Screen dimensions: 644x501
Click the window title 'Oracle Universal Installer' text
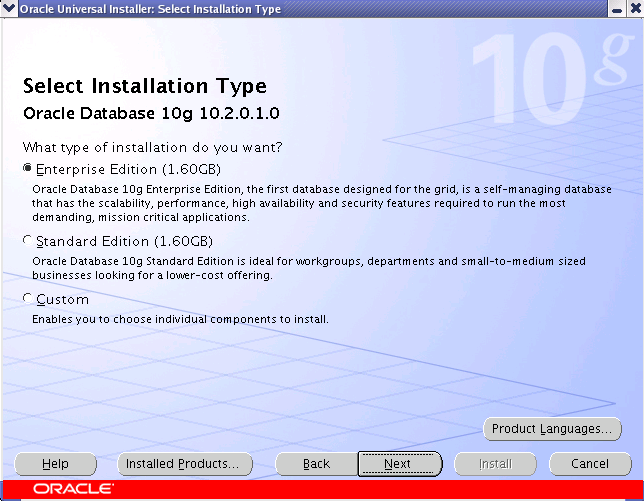pyautogui.click(x=150, y=9)
